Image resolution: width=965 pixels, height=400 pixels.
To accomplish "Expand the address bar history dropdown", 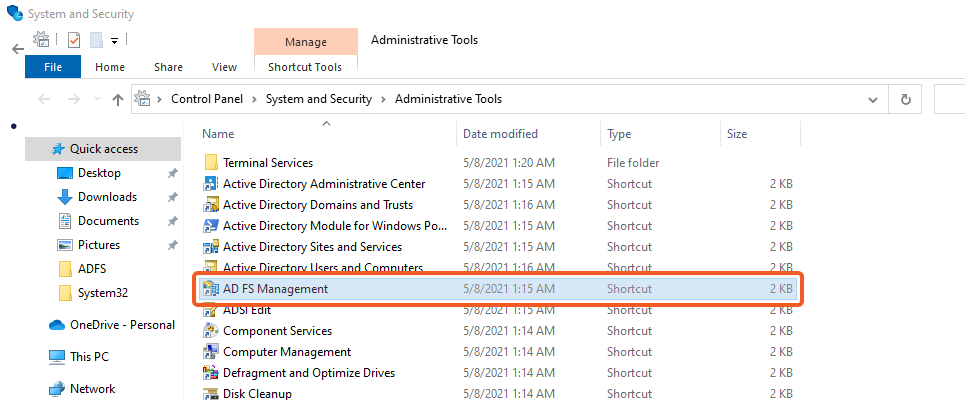I will (874, 99).
